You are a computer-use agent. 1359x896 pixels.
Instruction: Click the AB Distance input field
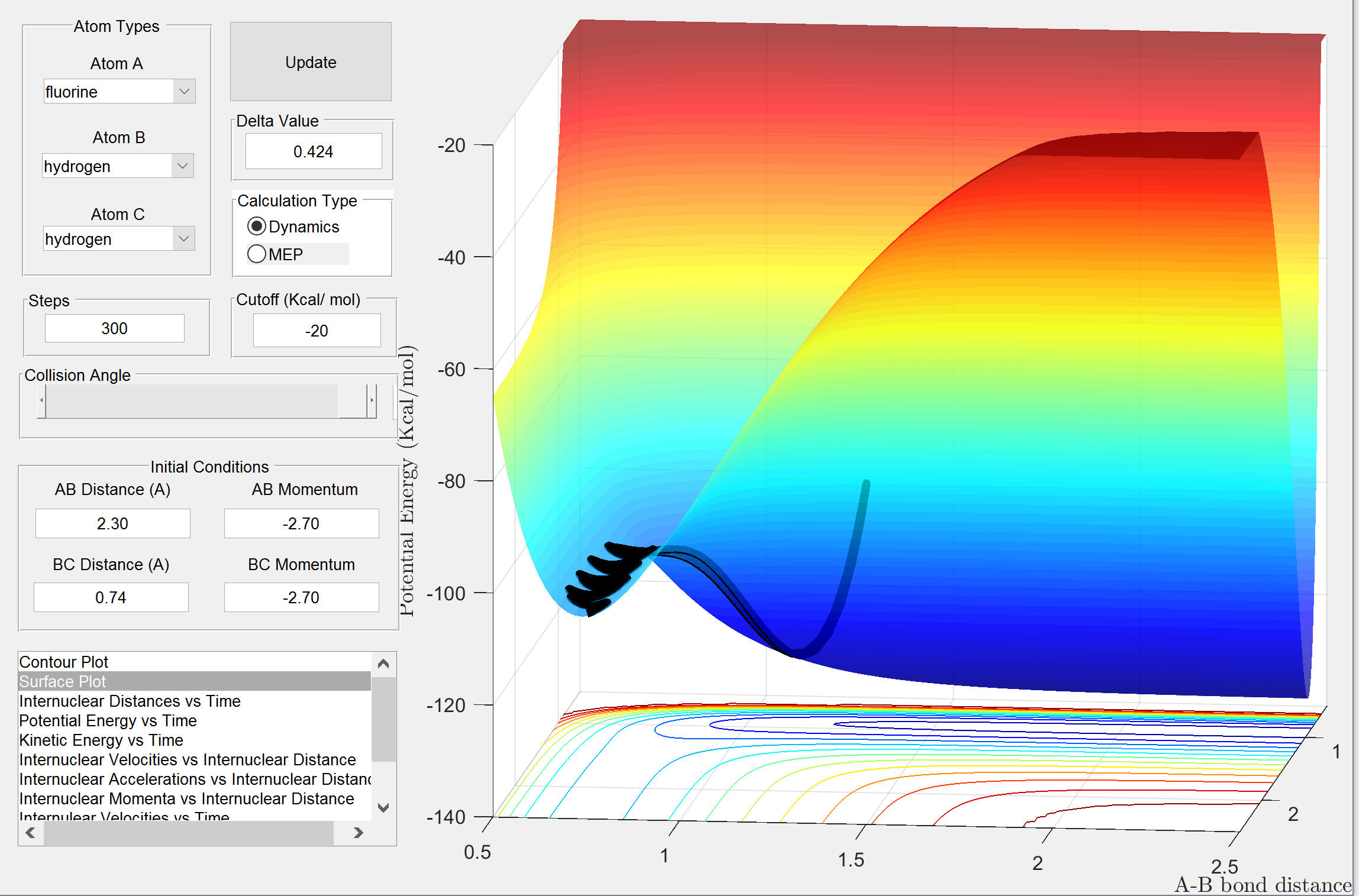click(x=112, y=523)
